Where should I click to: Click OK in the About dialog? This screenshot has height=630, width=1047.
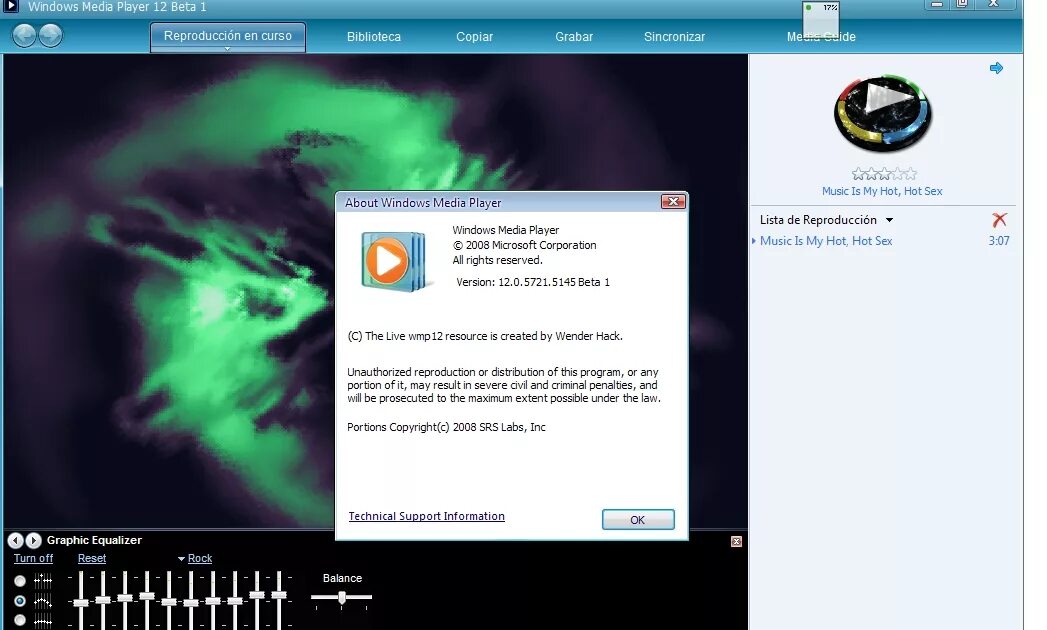638,519
